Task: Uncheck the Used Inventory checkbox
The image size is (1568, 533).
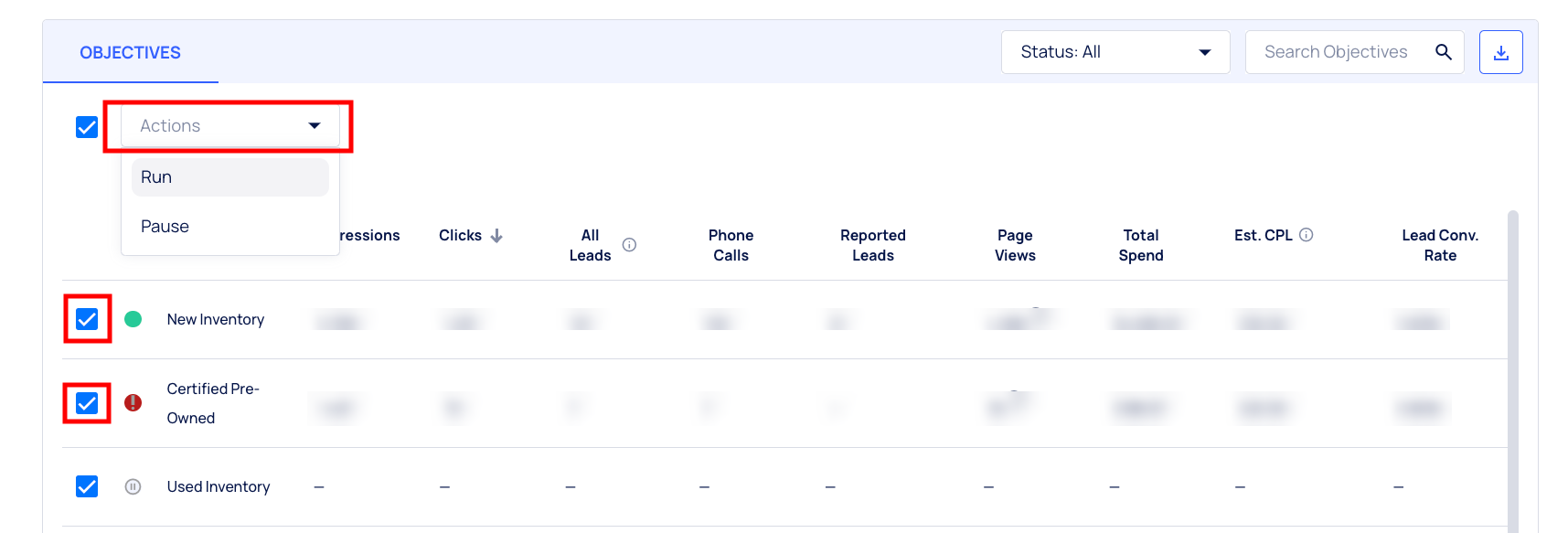Action: coord(87,486)
